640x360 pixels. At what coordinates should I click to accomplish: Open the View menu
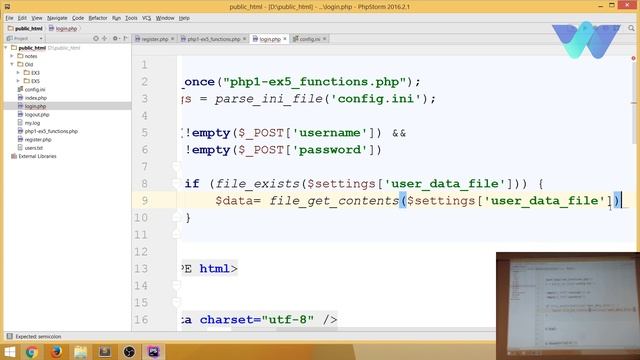pos(37,18)
